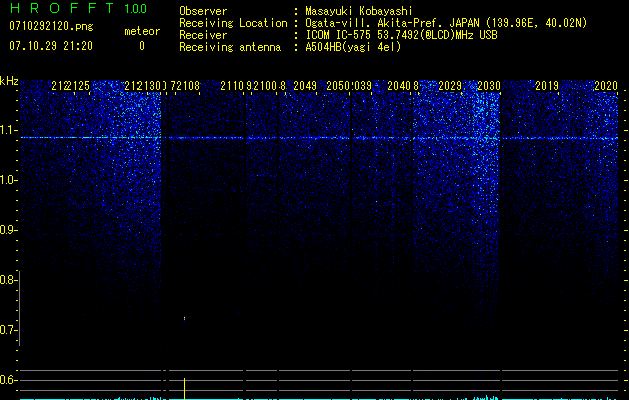Click the 2019 time marker label
Image resolution: width=629 pixels, height=400 pixels.
547,86
